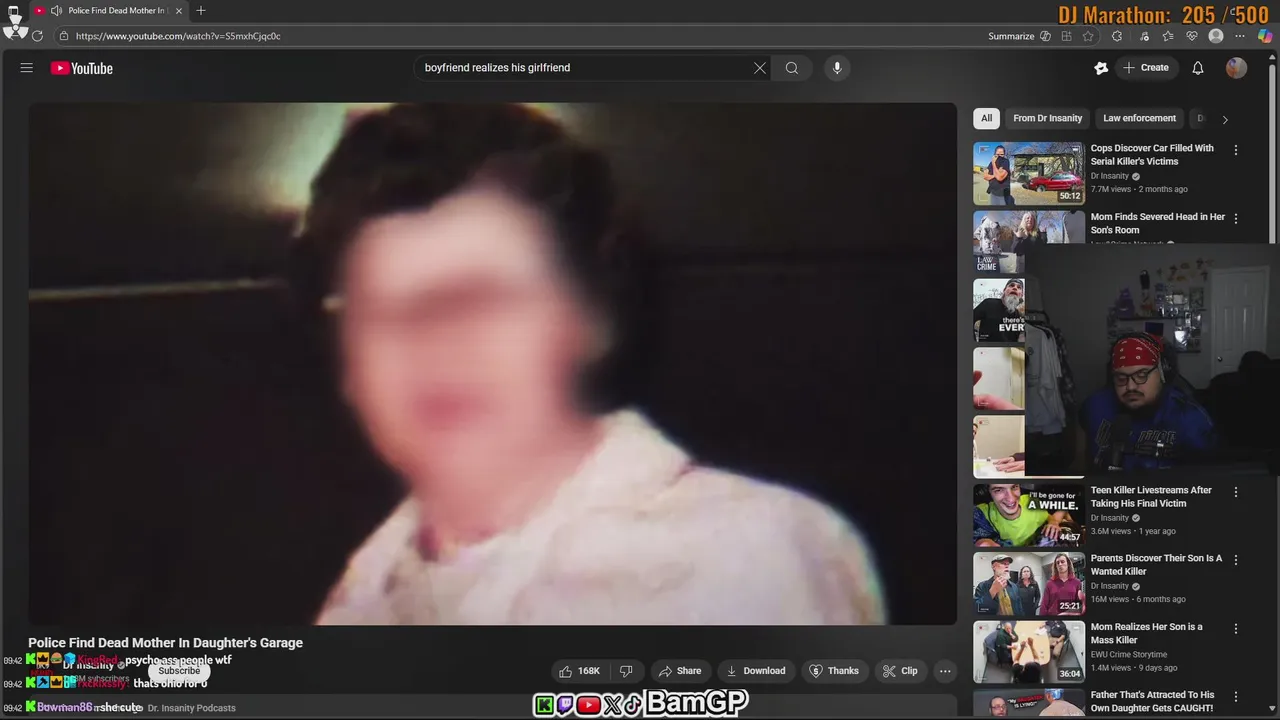Click the address bar URL
The width and height of the screenshot is (1280, 720).
pos(178,36)
